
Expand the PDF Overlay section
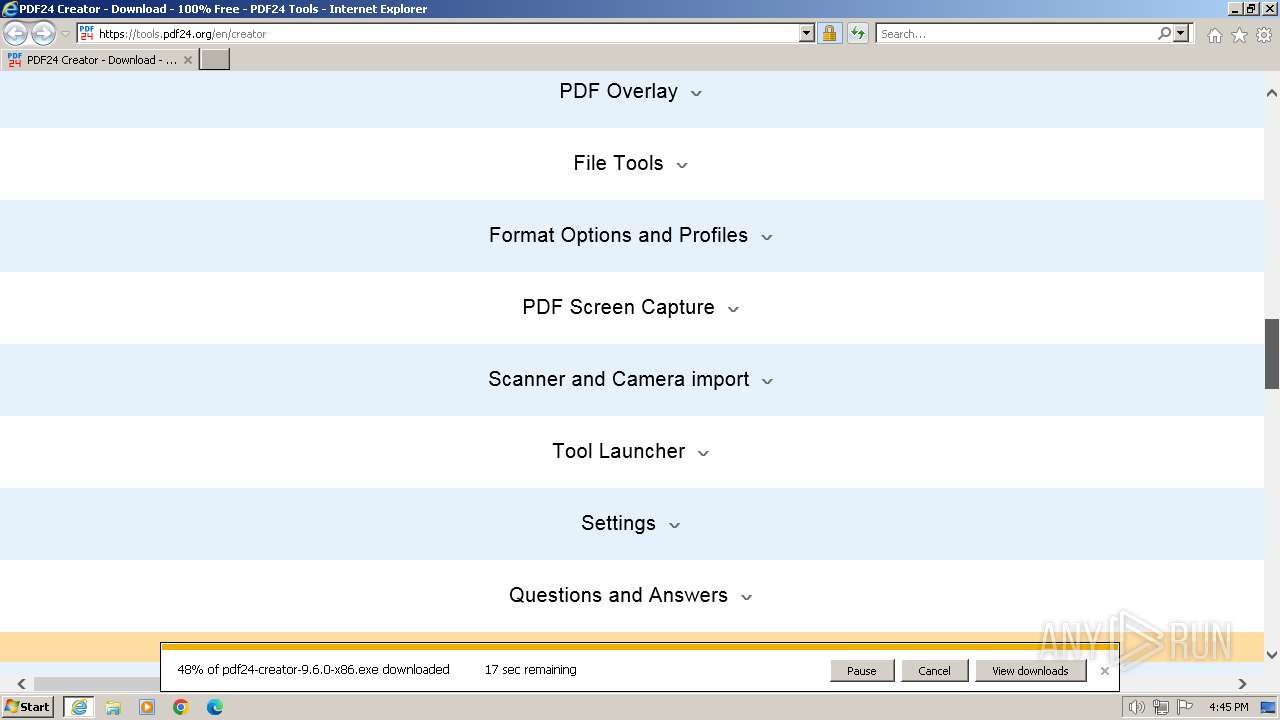pos(631,91)
